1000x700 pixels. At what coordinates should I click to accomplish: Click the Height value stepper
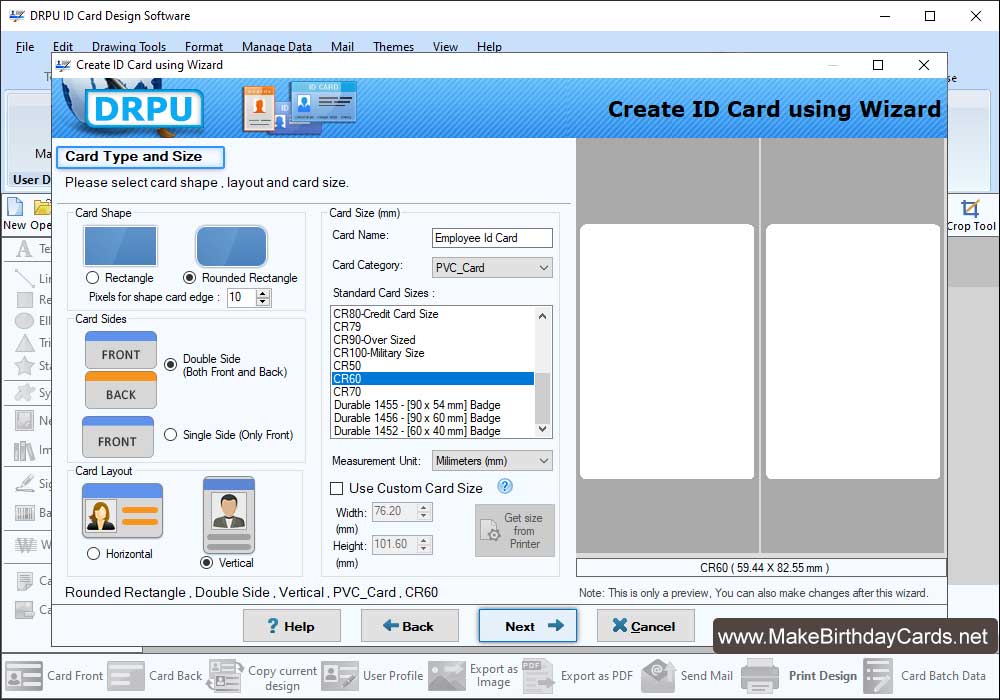pyautogui.click(x=424, y=544)
